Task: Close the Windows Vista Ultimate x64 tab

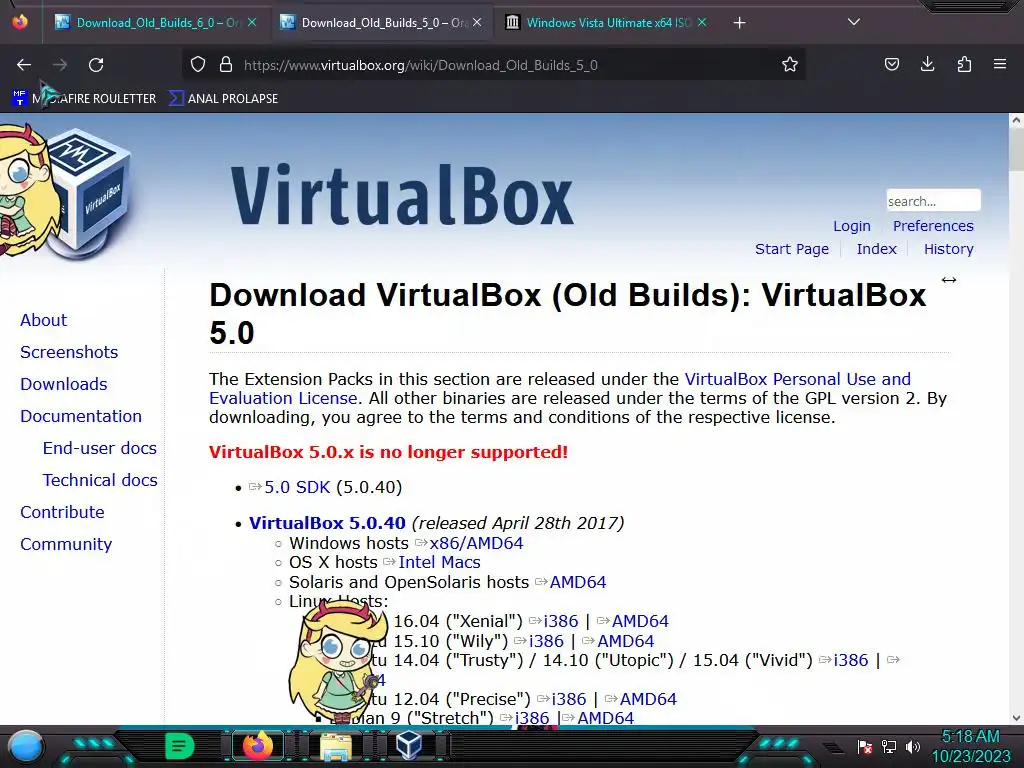Action: [x=702, y=22]
